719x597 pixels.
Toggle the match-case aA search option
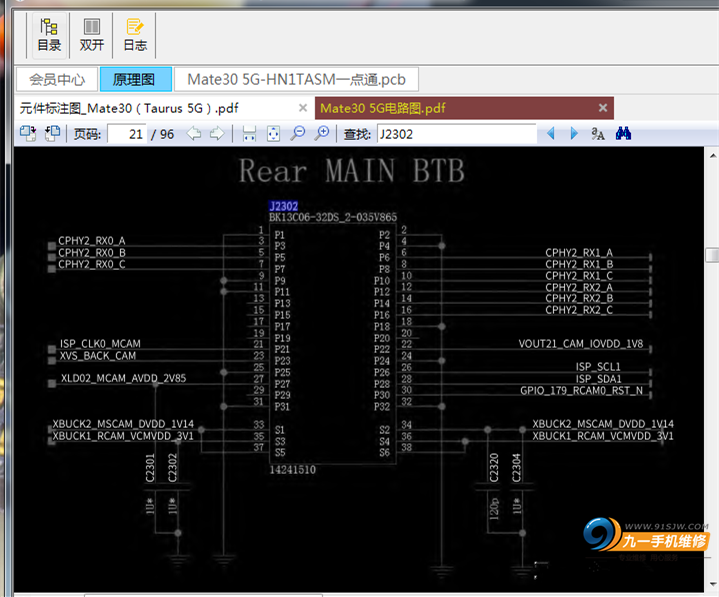[x=597, y=133]
